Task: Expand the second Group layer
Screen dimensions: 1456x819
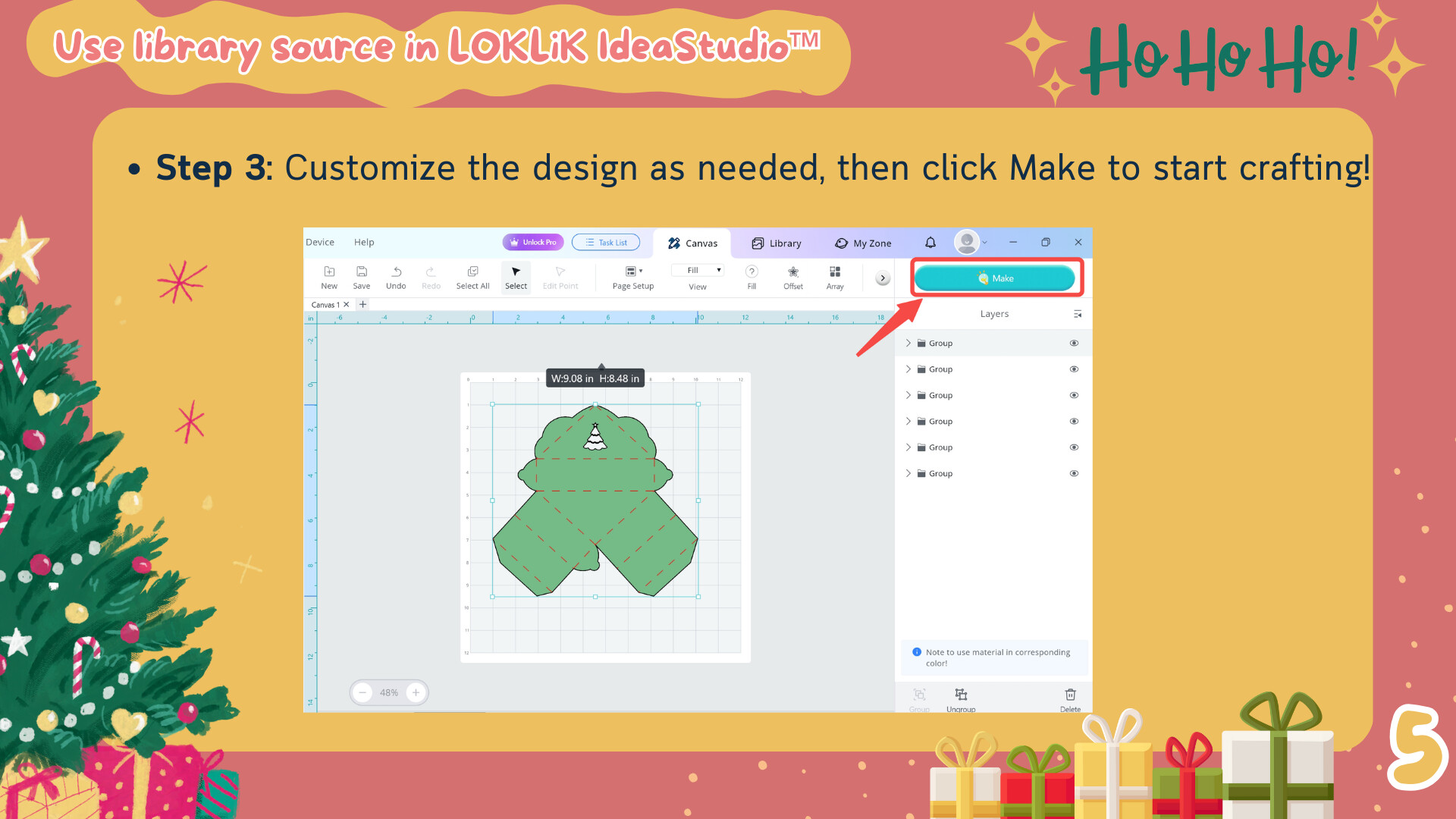Action: coord(908,369)
